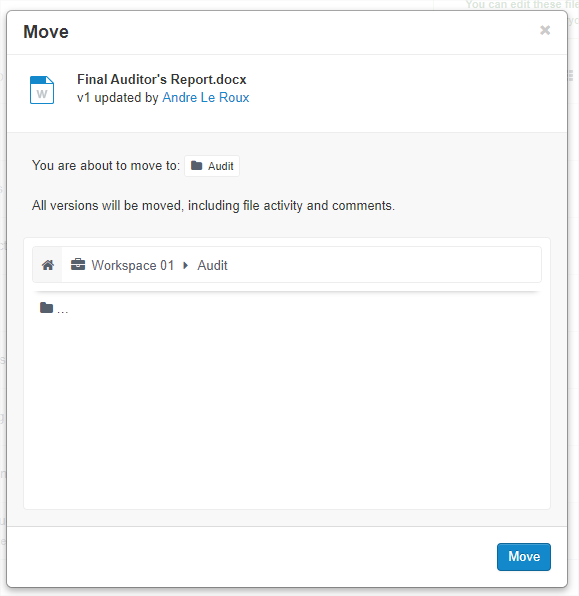The image size is (579, 596).
Task: Confirm with the blue Move button
Action: [523, 556]
